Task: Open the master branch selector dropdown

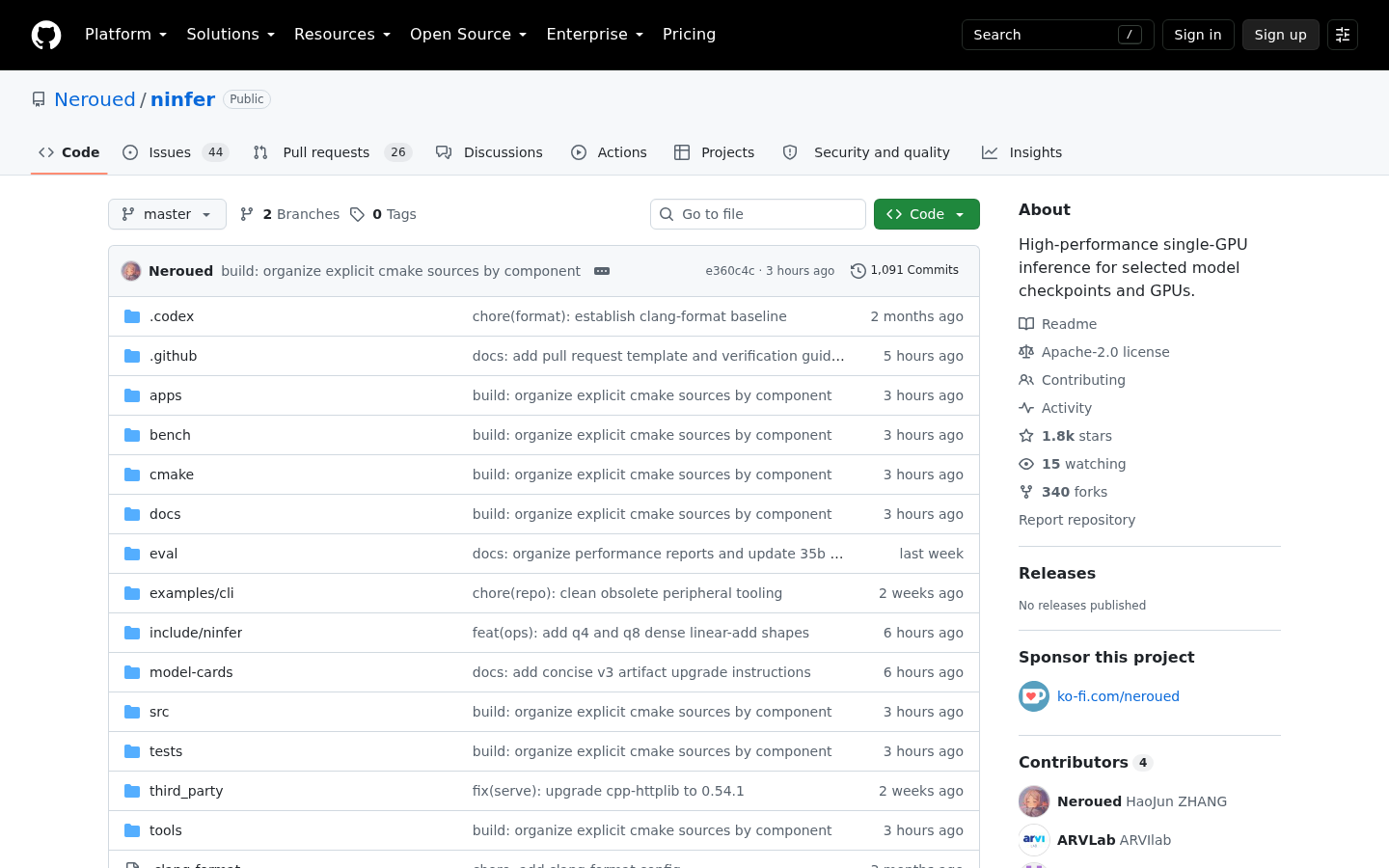Action: click(167, 214)
